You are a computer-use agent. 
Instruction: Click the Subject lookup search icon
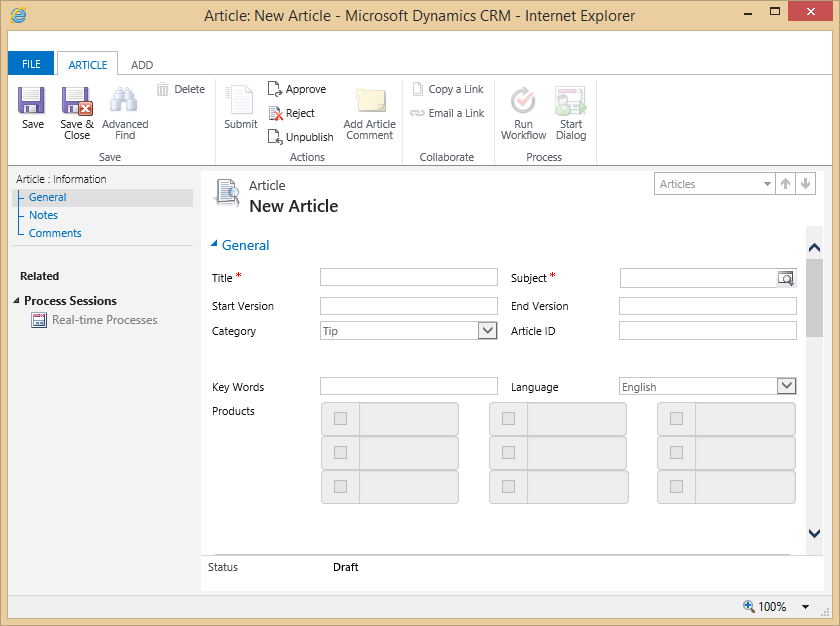coord(786,278)
